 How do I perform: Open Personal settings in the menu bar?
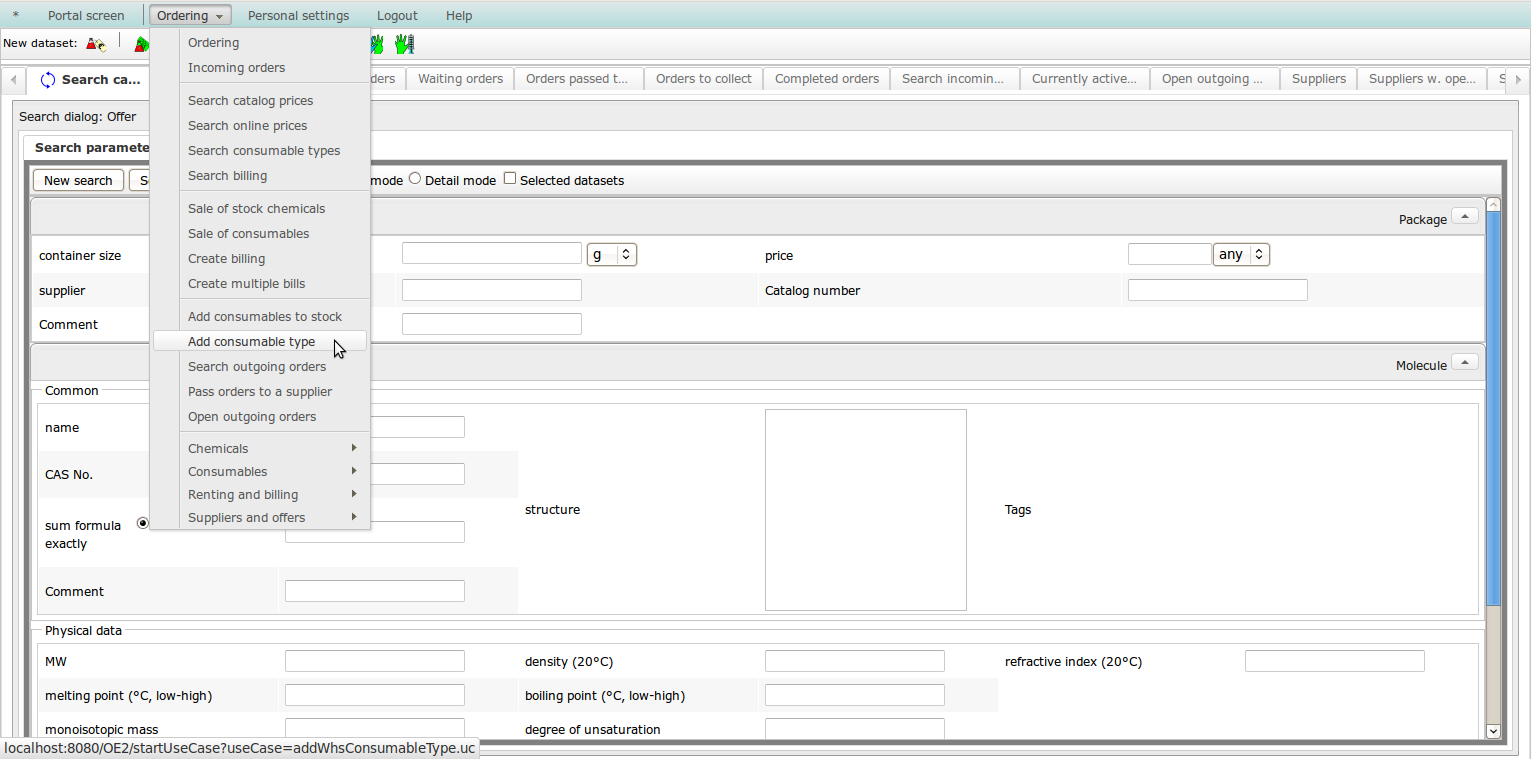click(298, 16)
